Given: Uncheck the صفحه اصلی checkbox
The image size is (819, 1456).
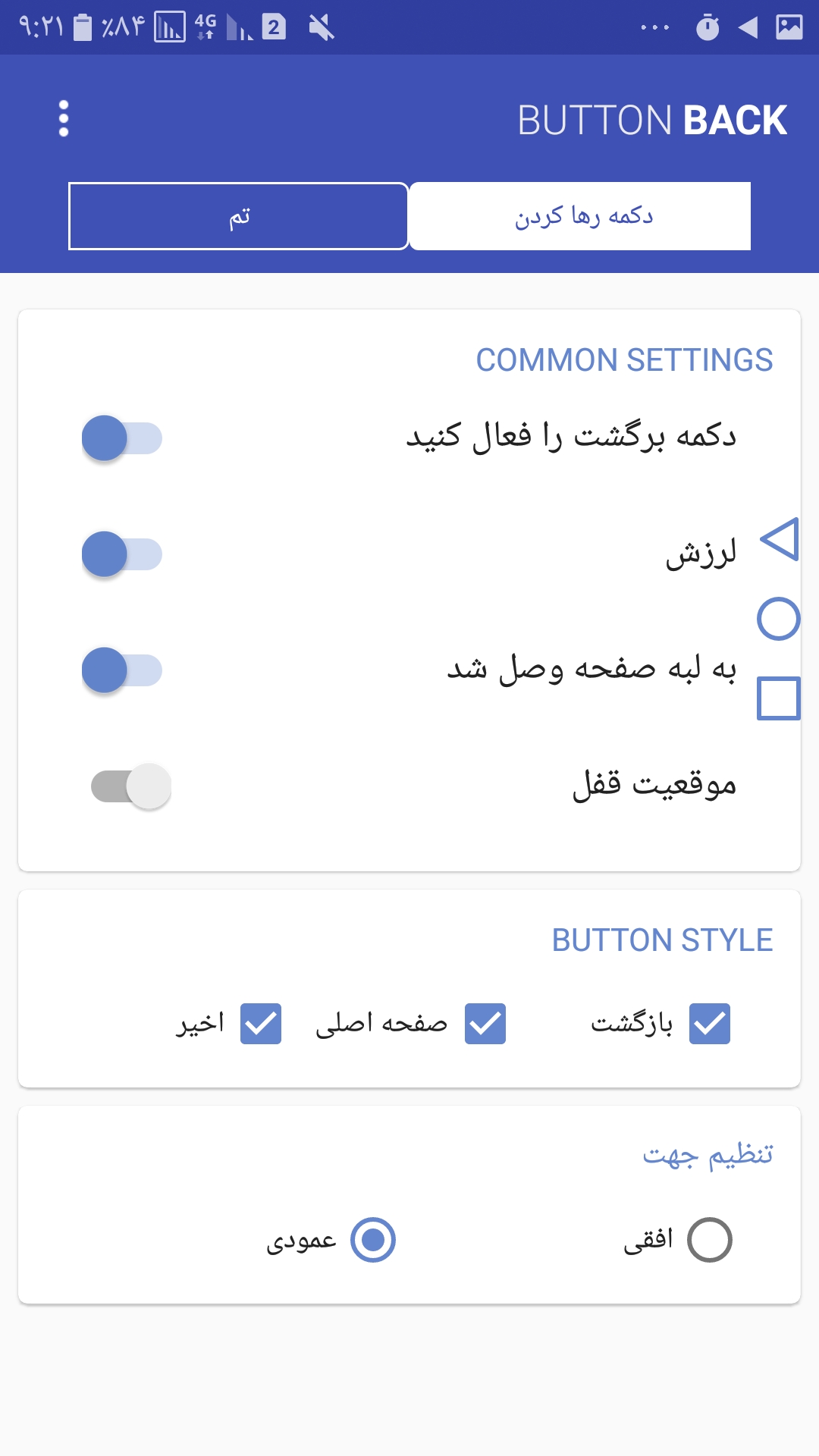Looking at the screenshot, I should pyautogui.click(x=485, y=1024).
